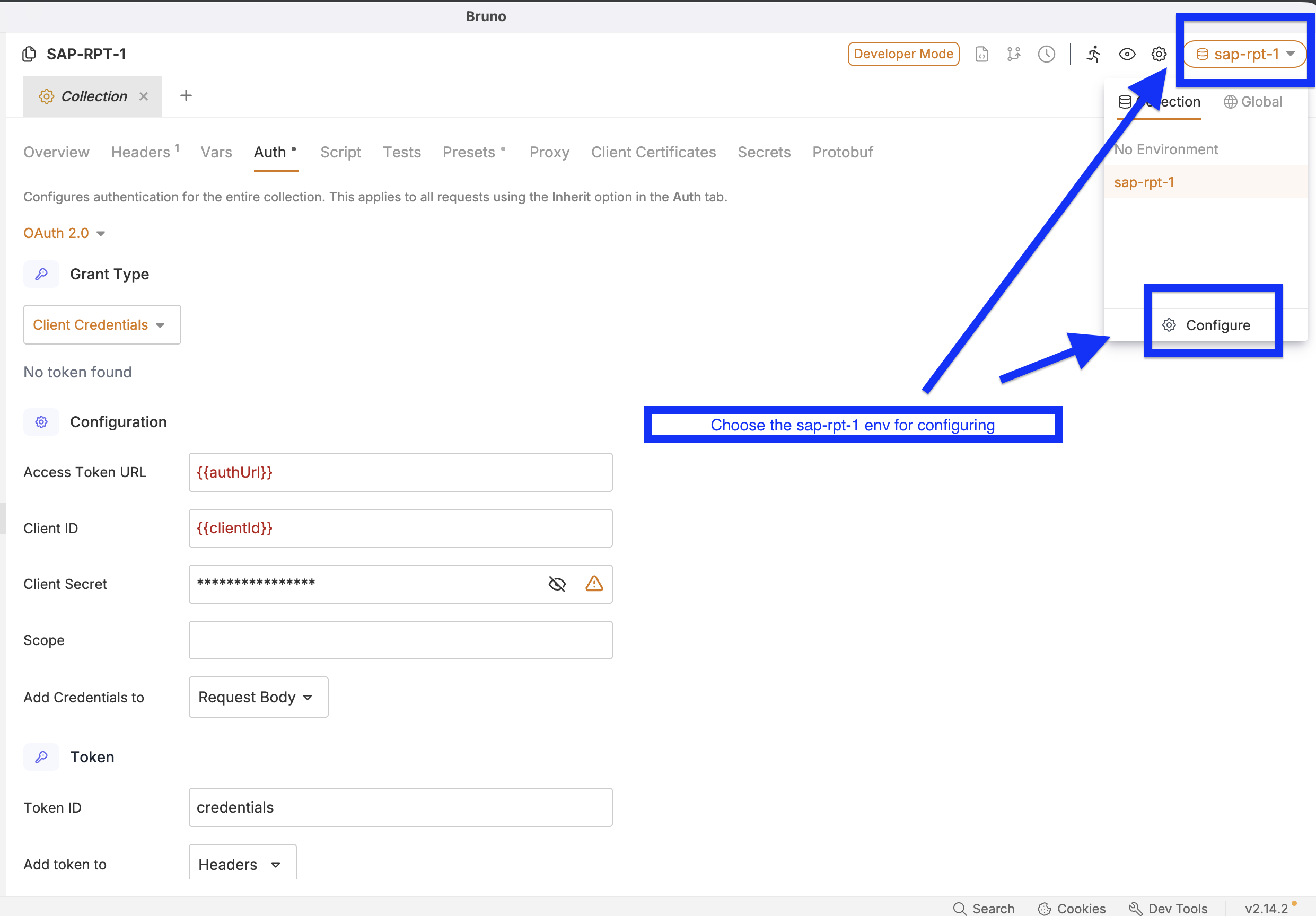1316x916 pixels.
Task: Open the Proxy tab
Action: (x=549, y=152)
